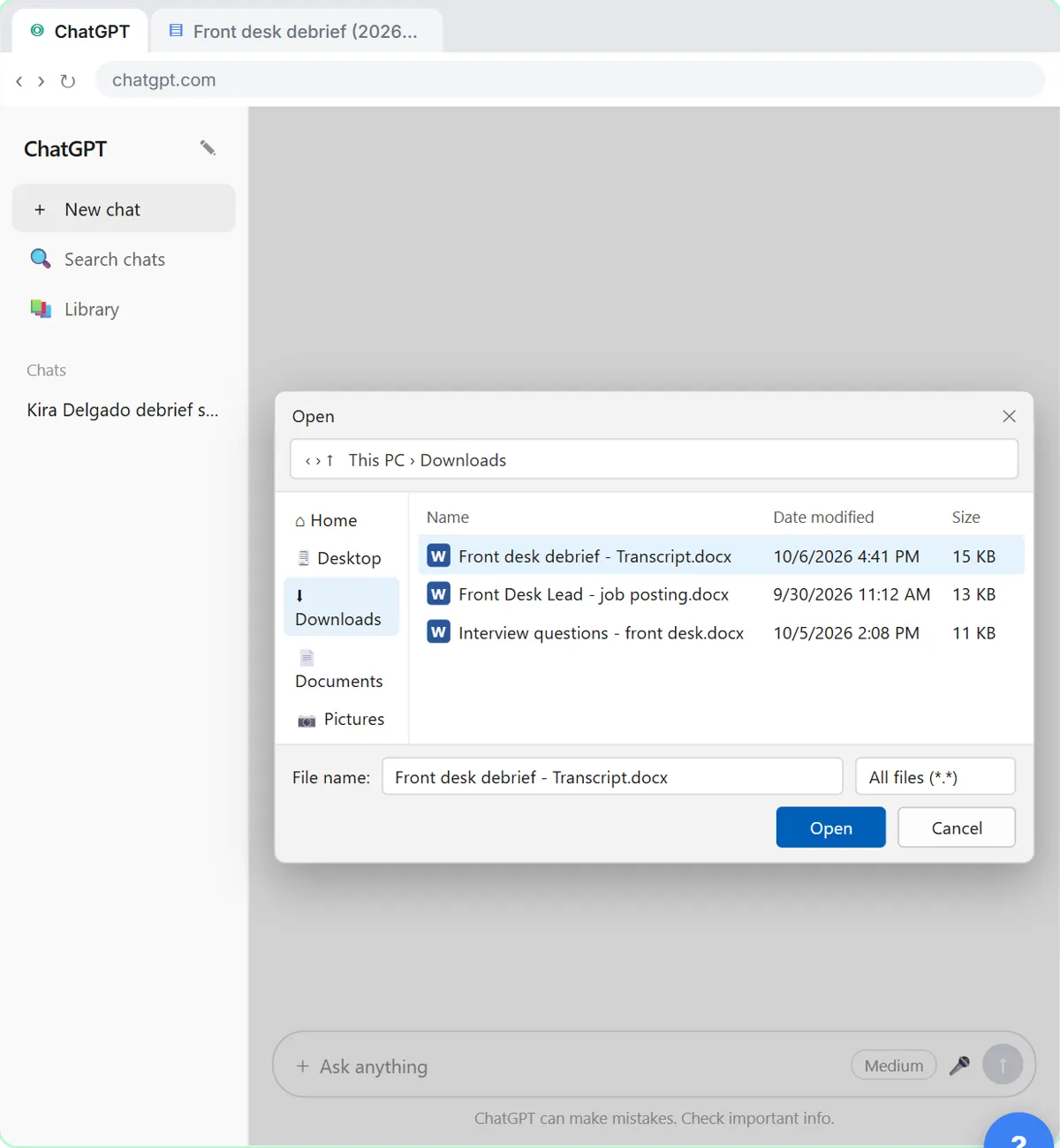Click the Library books icon
Viewport: 1060px width, 1148px height.
click(x=41, y=309)
